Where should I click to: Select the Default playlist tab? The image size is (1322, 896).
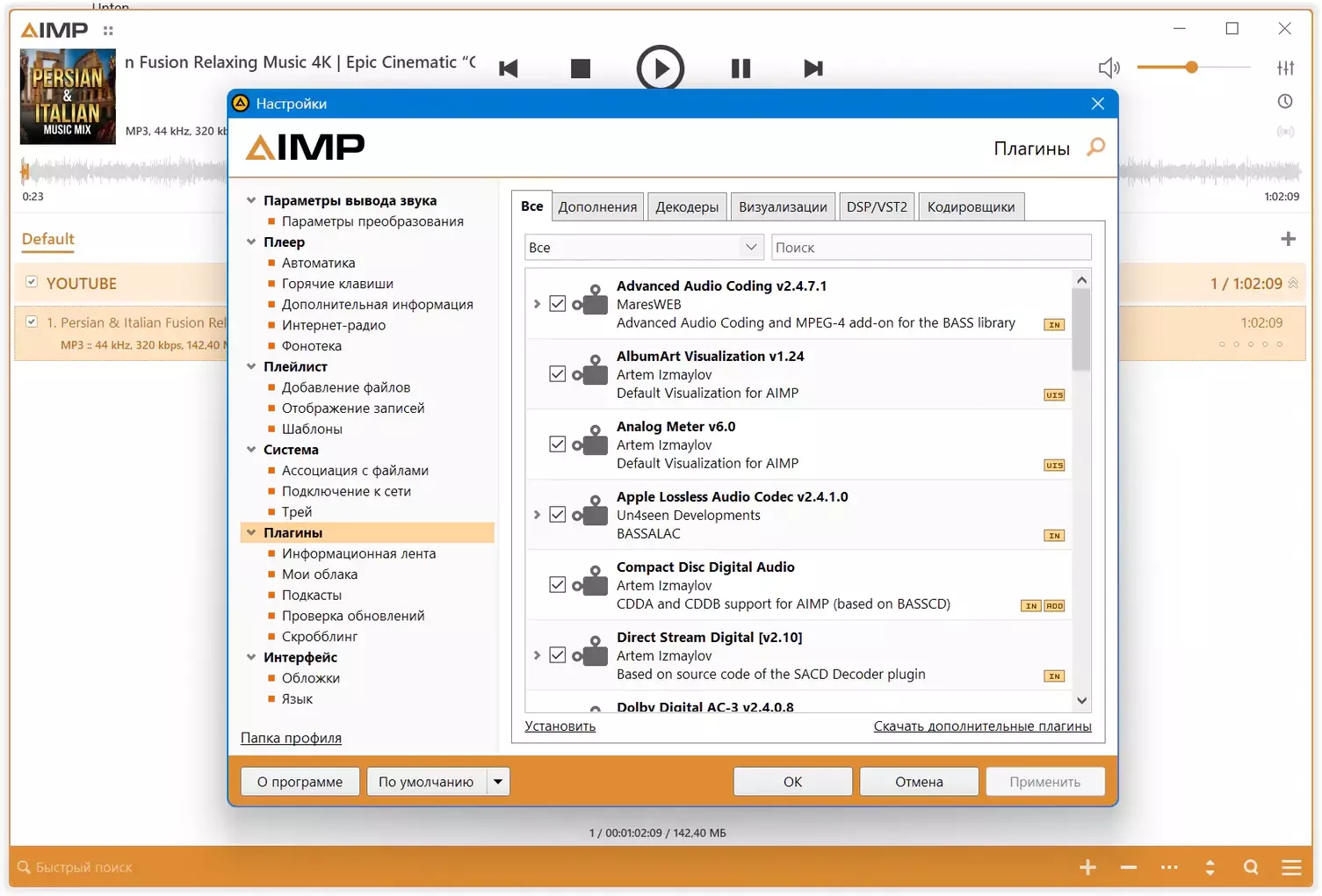[x=48, y=239]
